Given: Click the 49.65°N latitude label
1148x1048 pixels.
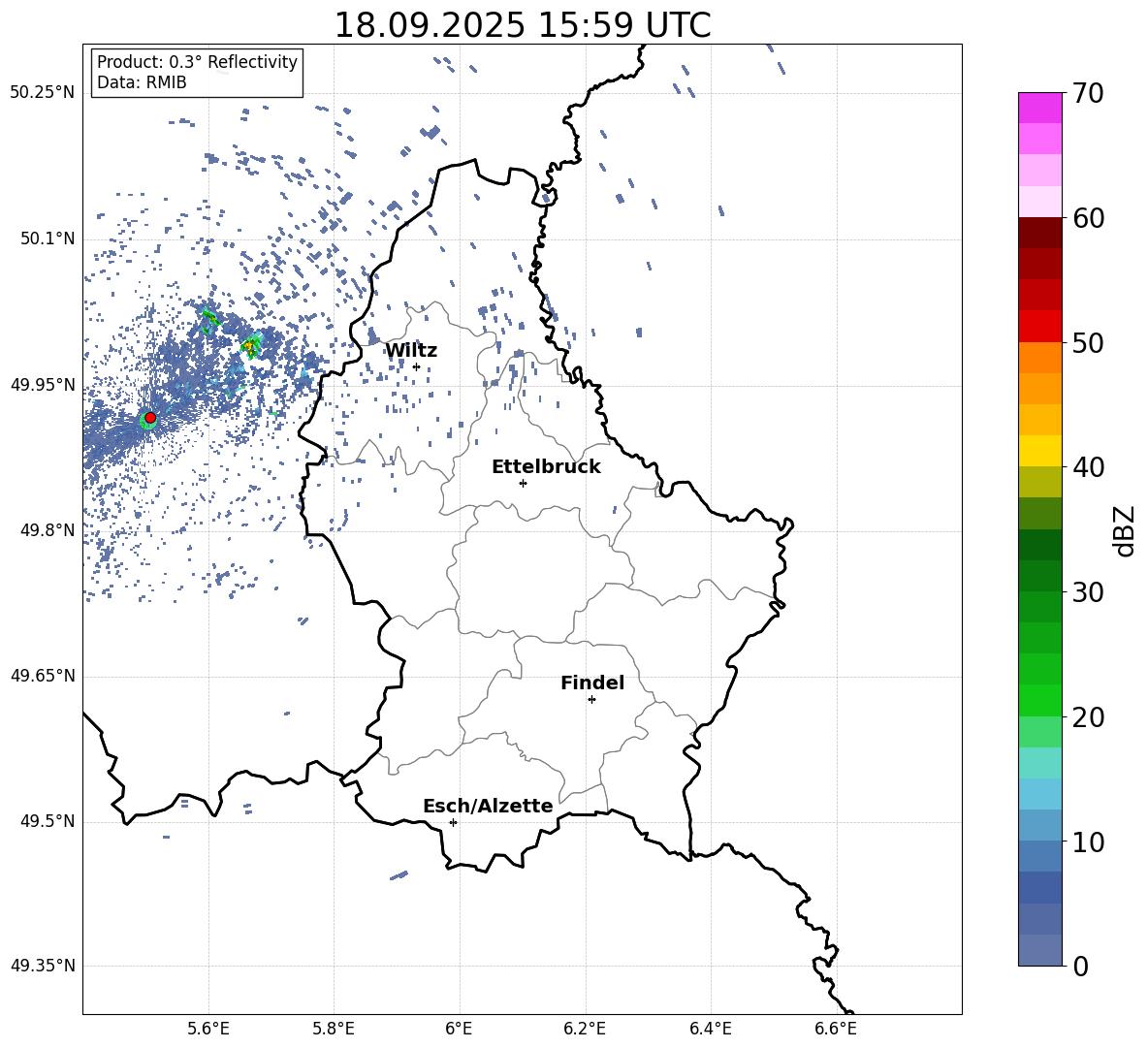Looking at the screenshot, I should coord(43,676).
